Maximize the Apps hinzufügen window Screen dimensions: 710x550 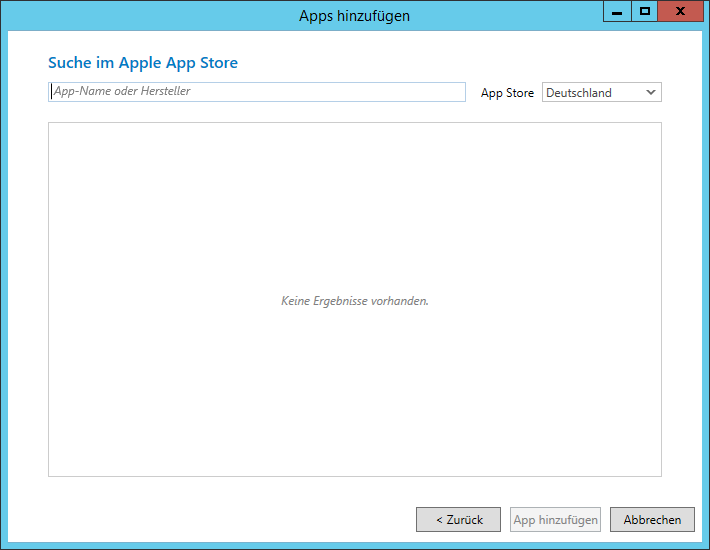coord(645,11)
